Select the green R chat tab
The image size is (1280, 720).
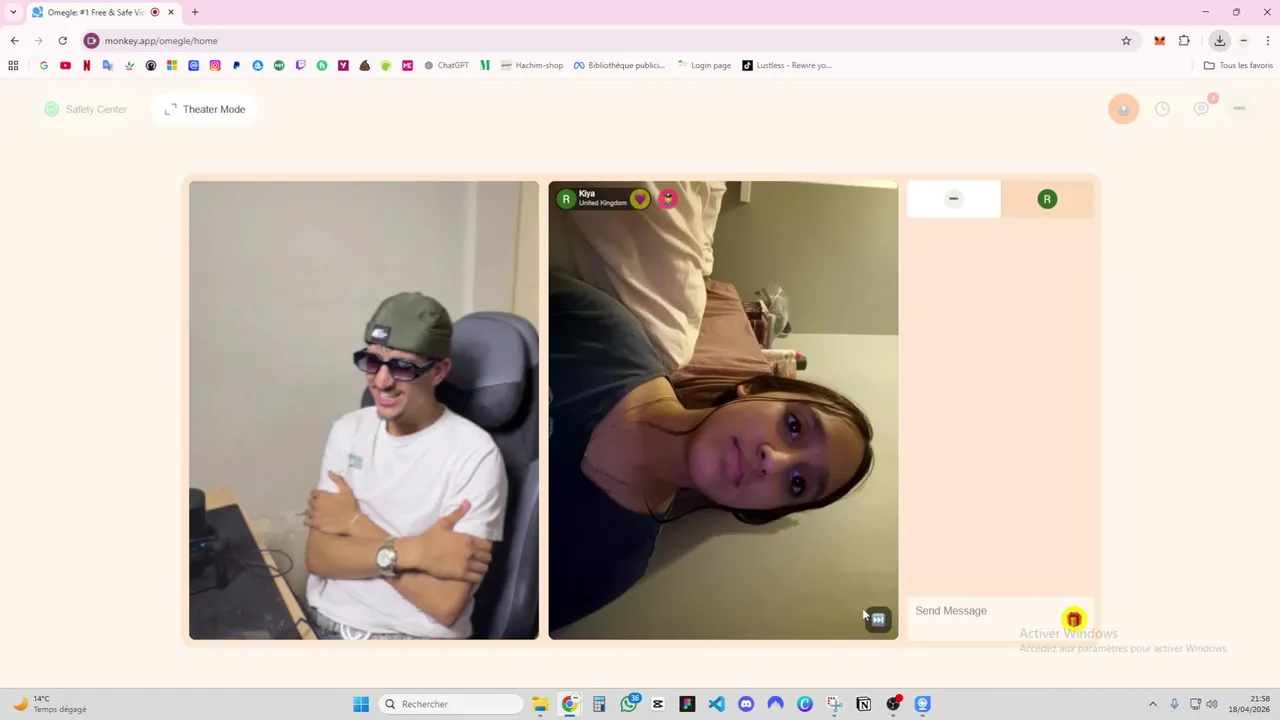[x=1047, y=199]
